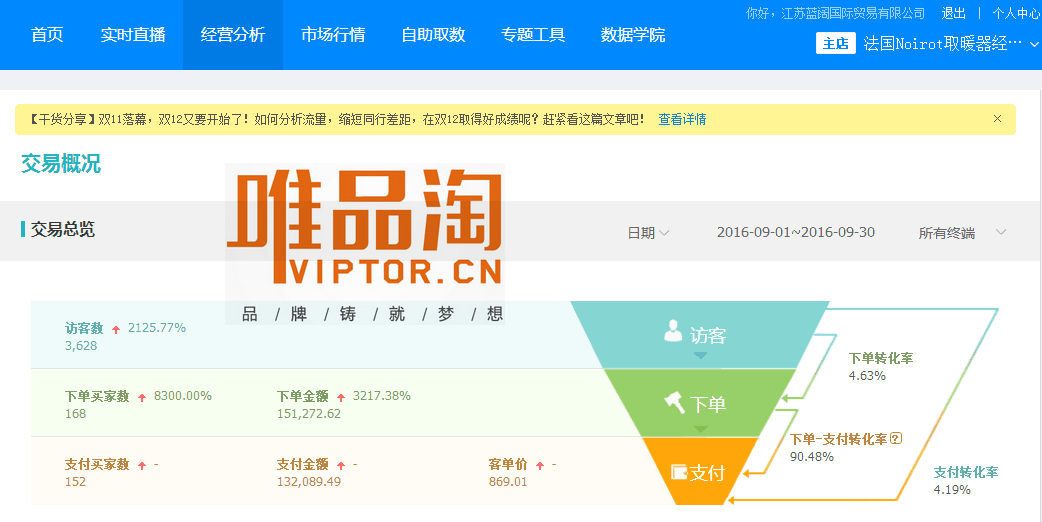Click the red arrow beside 支付金额
The height and width of the screenshot is (522, 1042).
click(341, 465)
